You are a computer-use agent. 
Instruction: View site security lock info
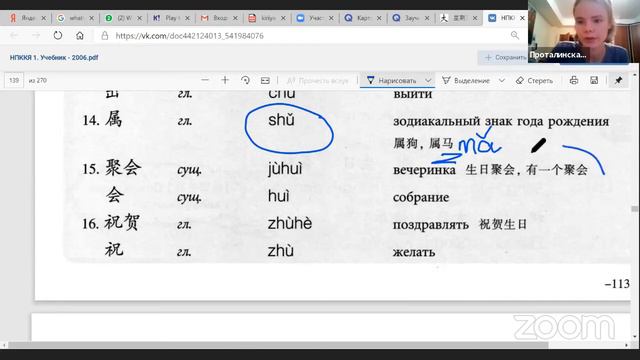105,36
